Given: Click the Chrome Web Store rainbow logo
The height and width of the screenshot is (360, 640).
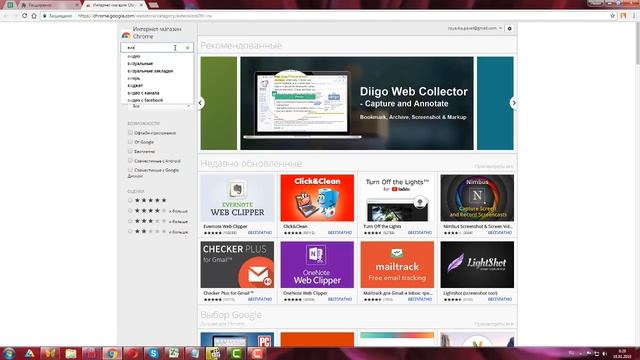Looking at the screenshot, I should 126,35.
